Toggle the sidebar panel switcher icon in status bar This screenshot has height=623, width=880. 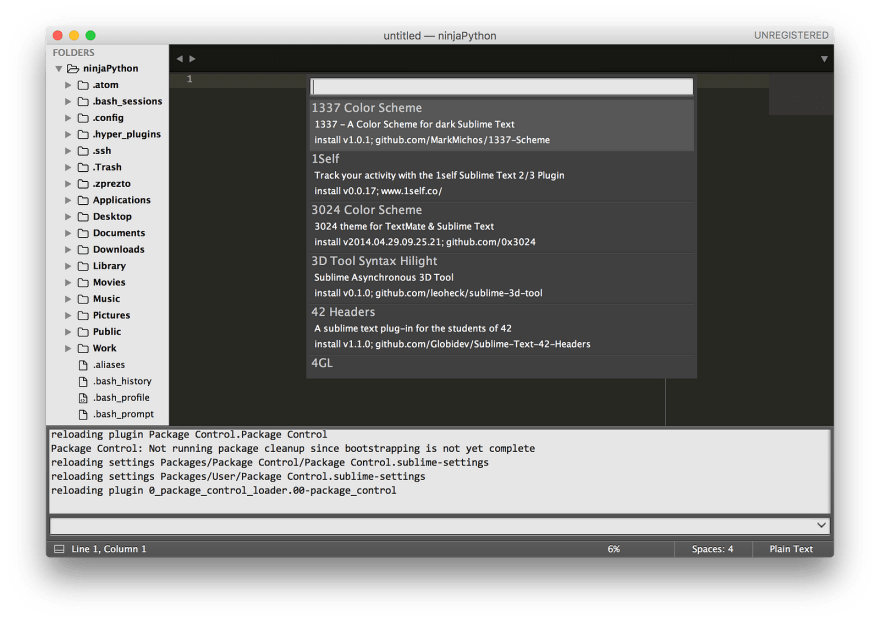coord(59,549)
